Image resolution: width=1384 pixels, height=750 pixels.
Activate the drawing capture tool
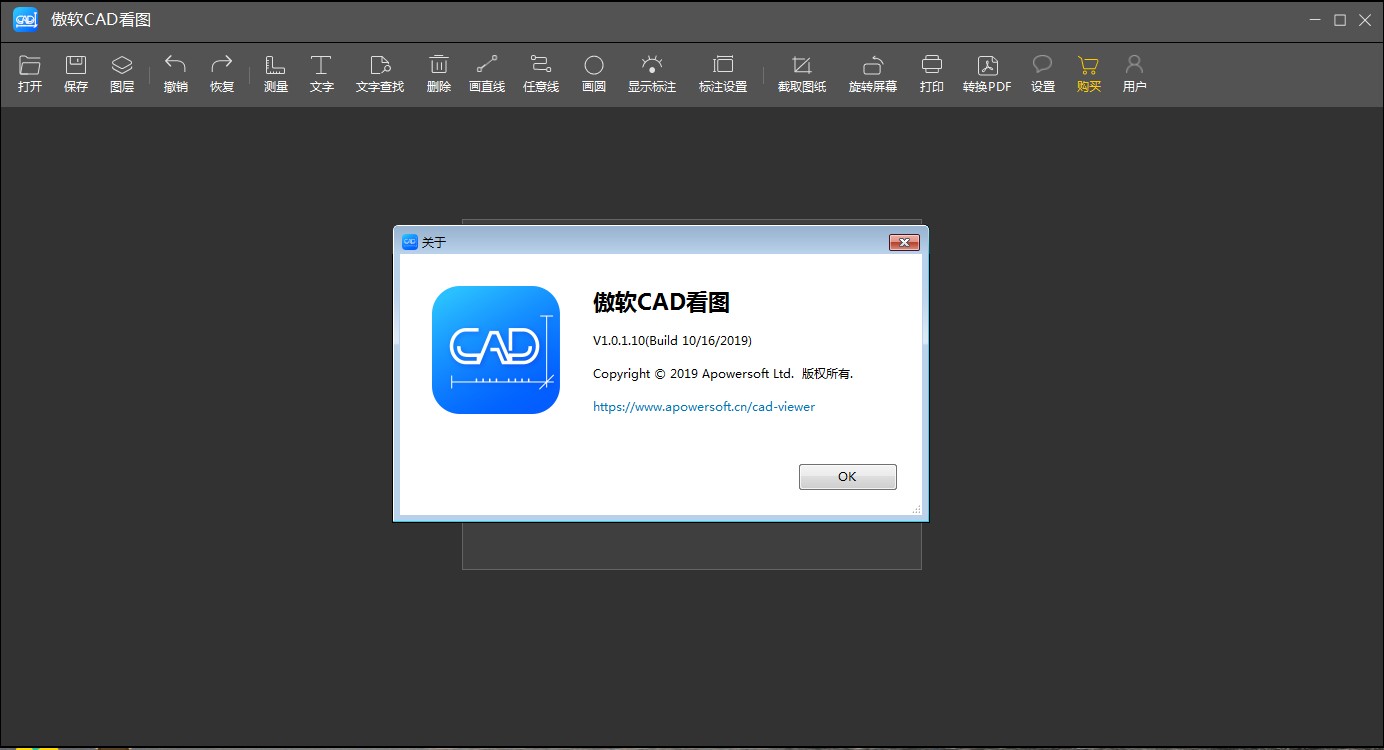[x=801, y=73]
